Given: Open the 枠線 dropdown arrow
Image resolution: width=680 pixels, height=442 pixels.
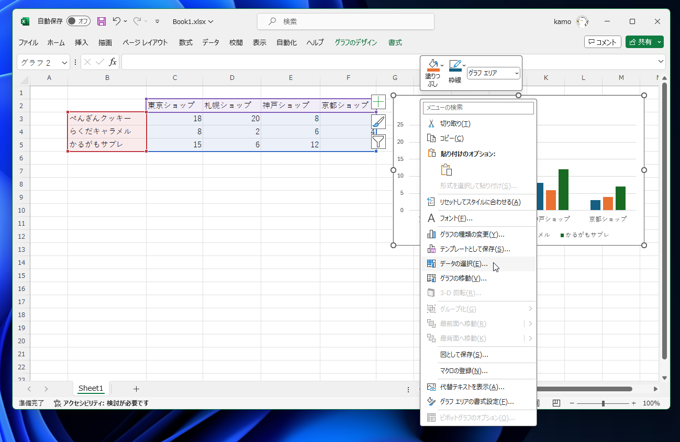Looking at the screenshot, I should point(464,65).
